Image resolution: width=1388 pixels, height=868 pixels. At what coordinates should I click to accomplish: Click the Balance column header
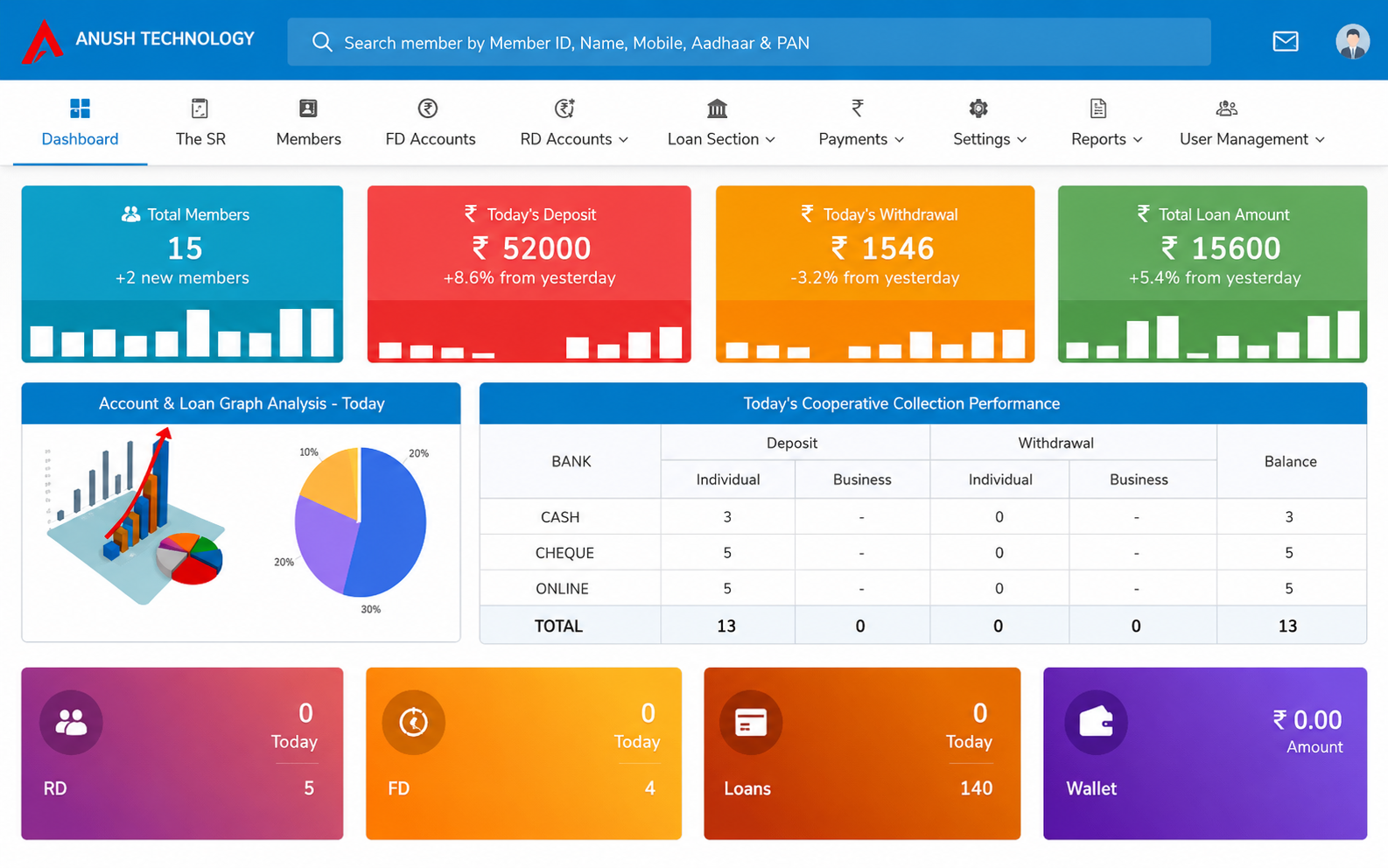1290,461
